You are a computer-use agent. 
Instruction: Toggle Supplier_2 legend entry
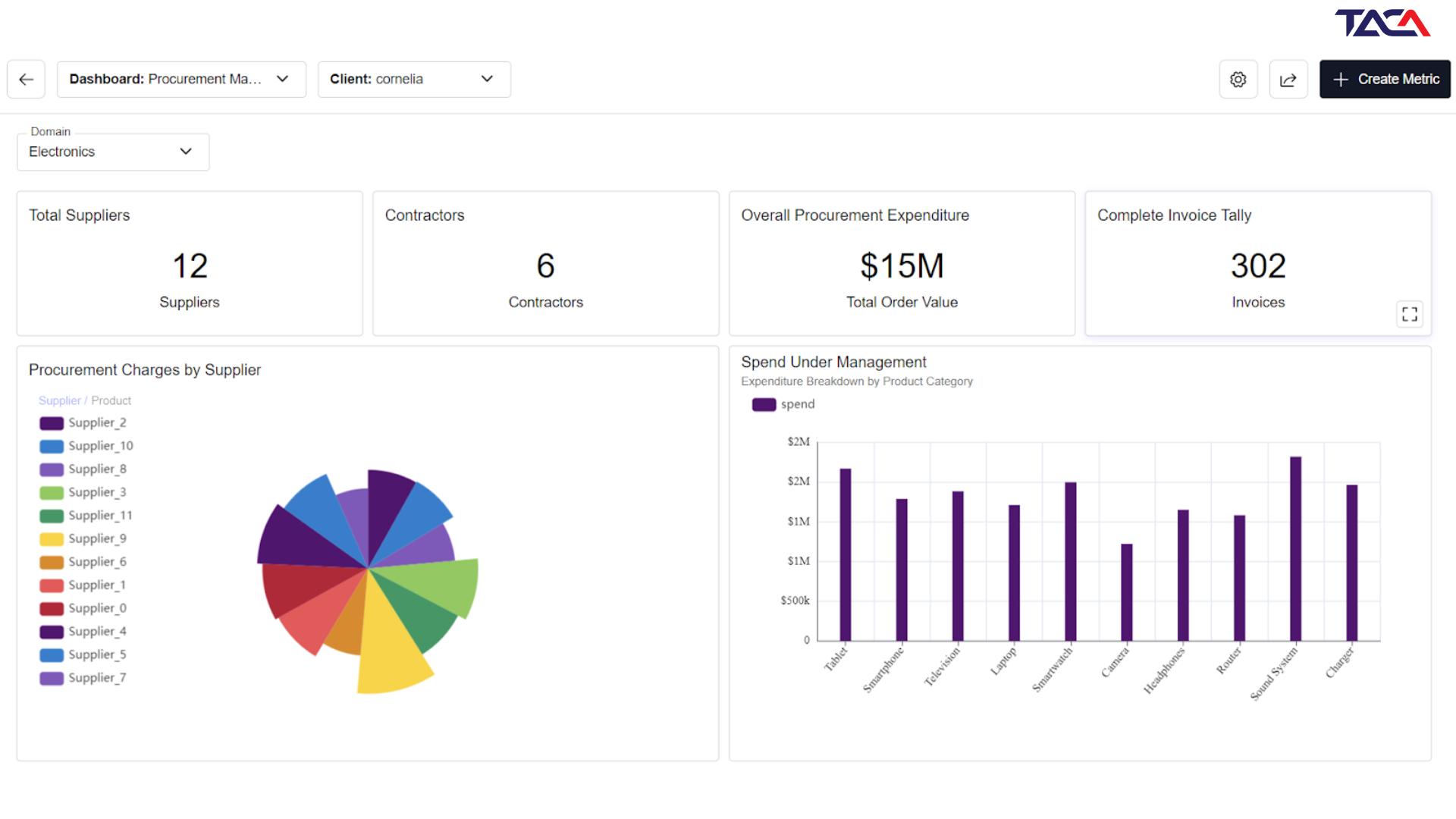(x=83, y=423)
